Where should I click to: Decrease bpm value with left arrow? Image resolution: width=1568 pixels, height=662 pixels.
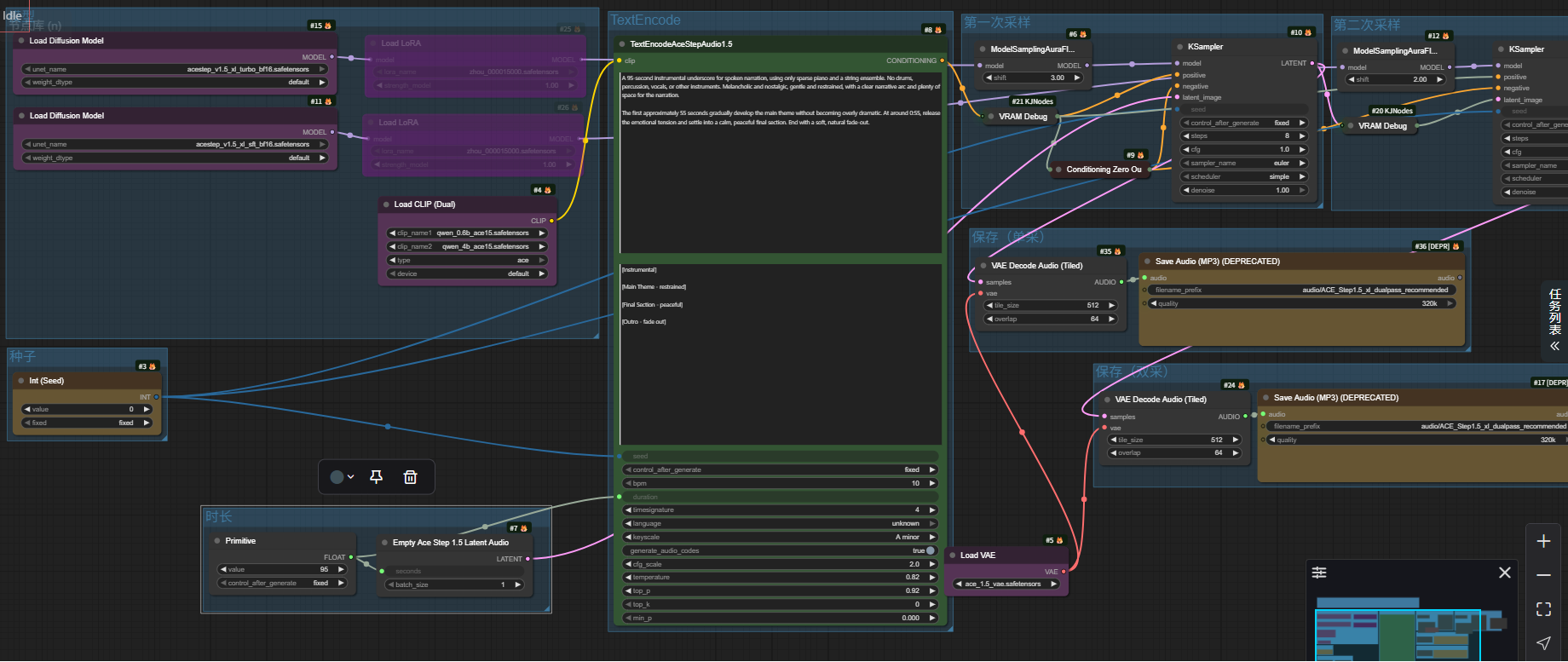pos(629,483)
